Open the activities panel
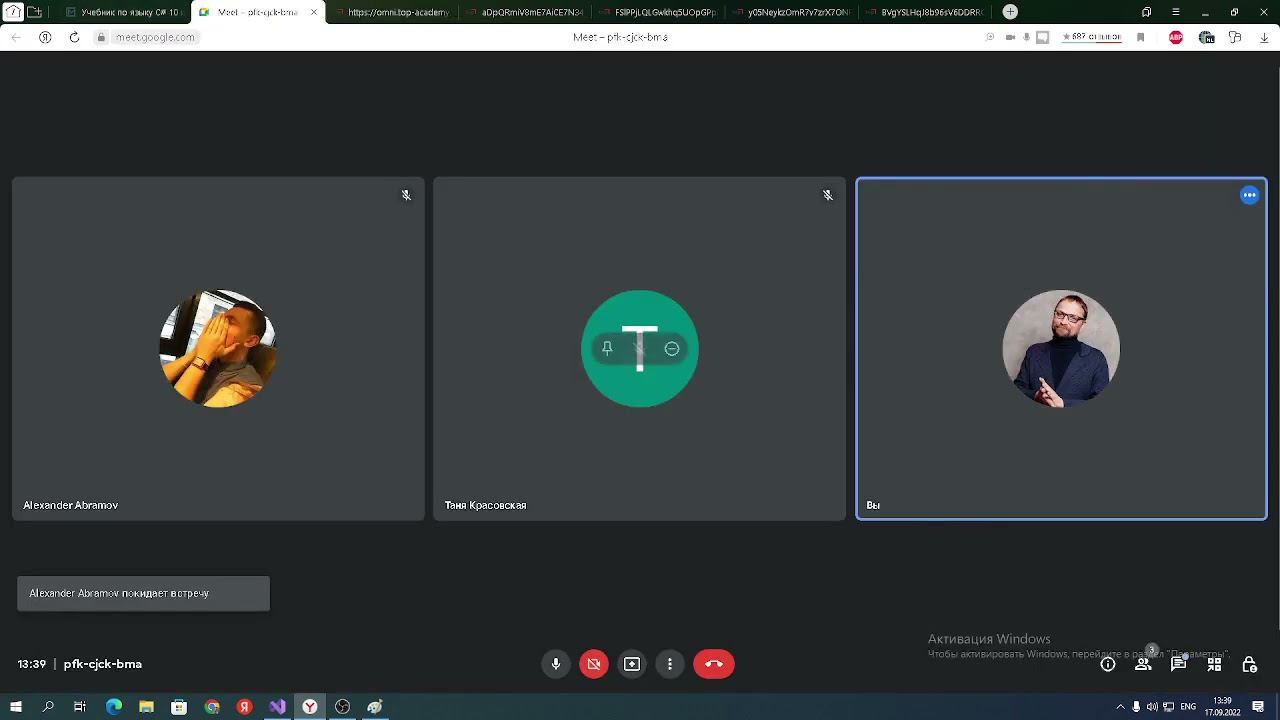 pos(1214,664)
